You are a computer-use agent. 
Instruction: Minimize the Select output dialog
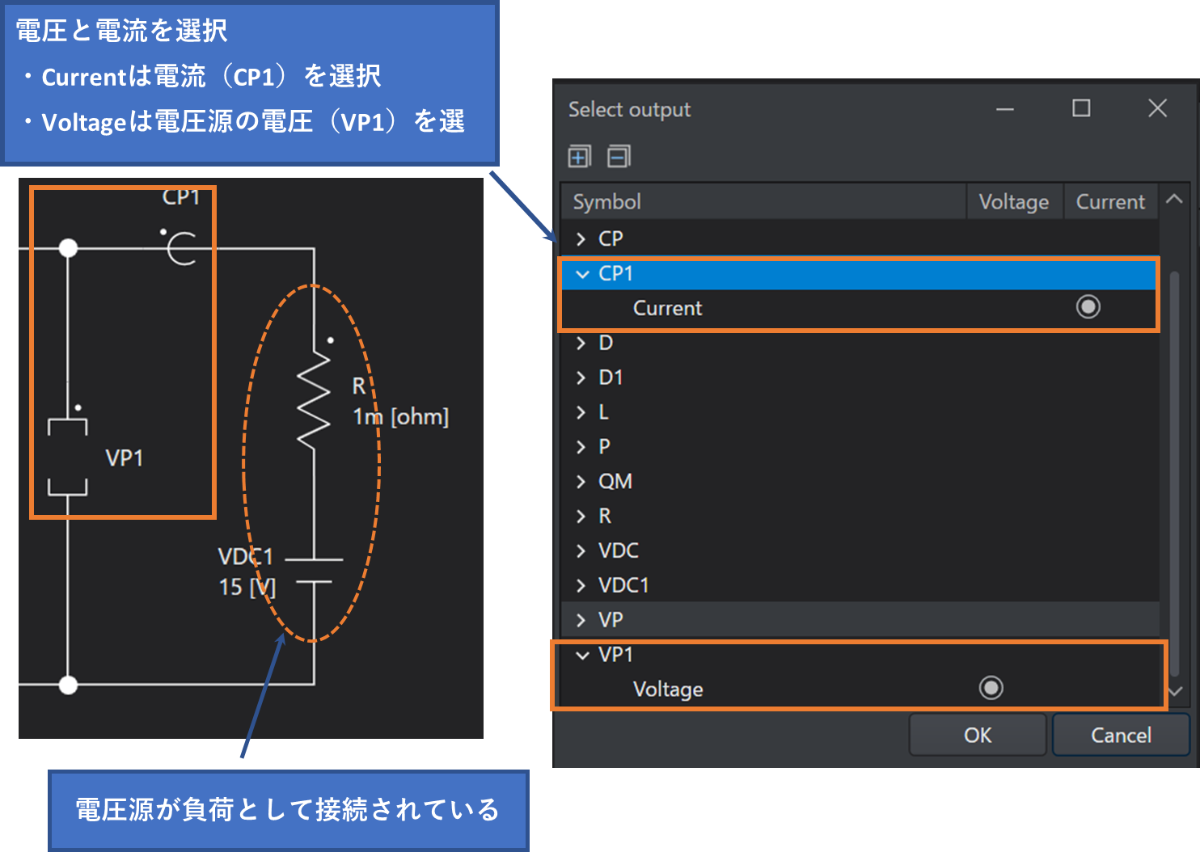[1005, 109]
